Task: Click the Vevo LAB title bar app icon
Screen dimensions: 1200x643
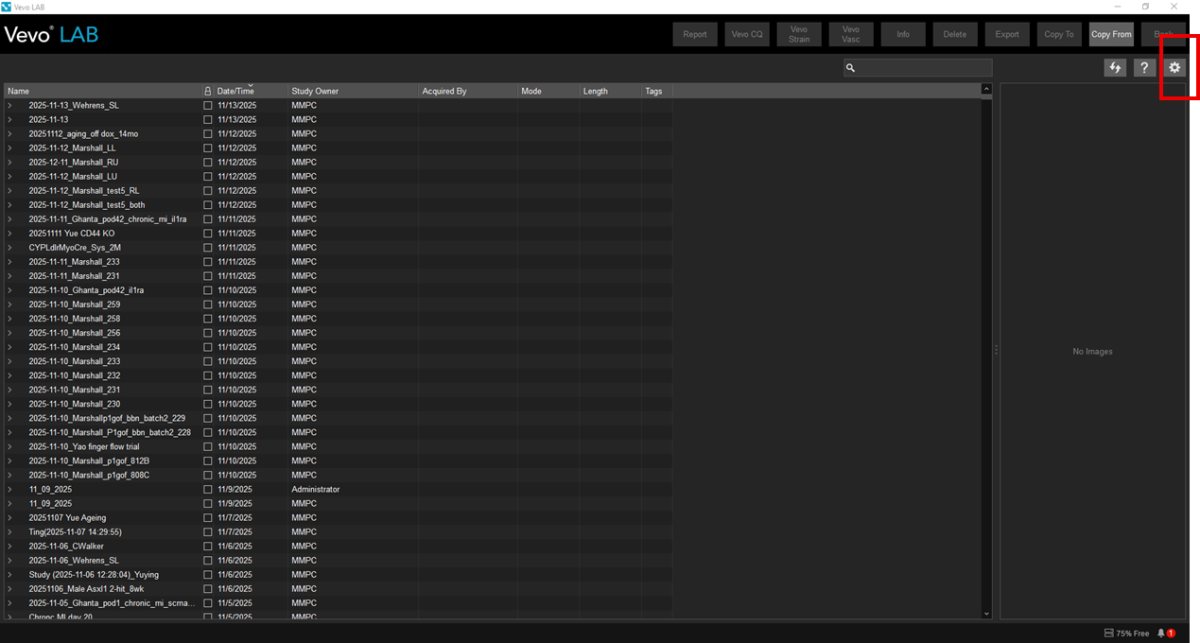Action: 7,6
